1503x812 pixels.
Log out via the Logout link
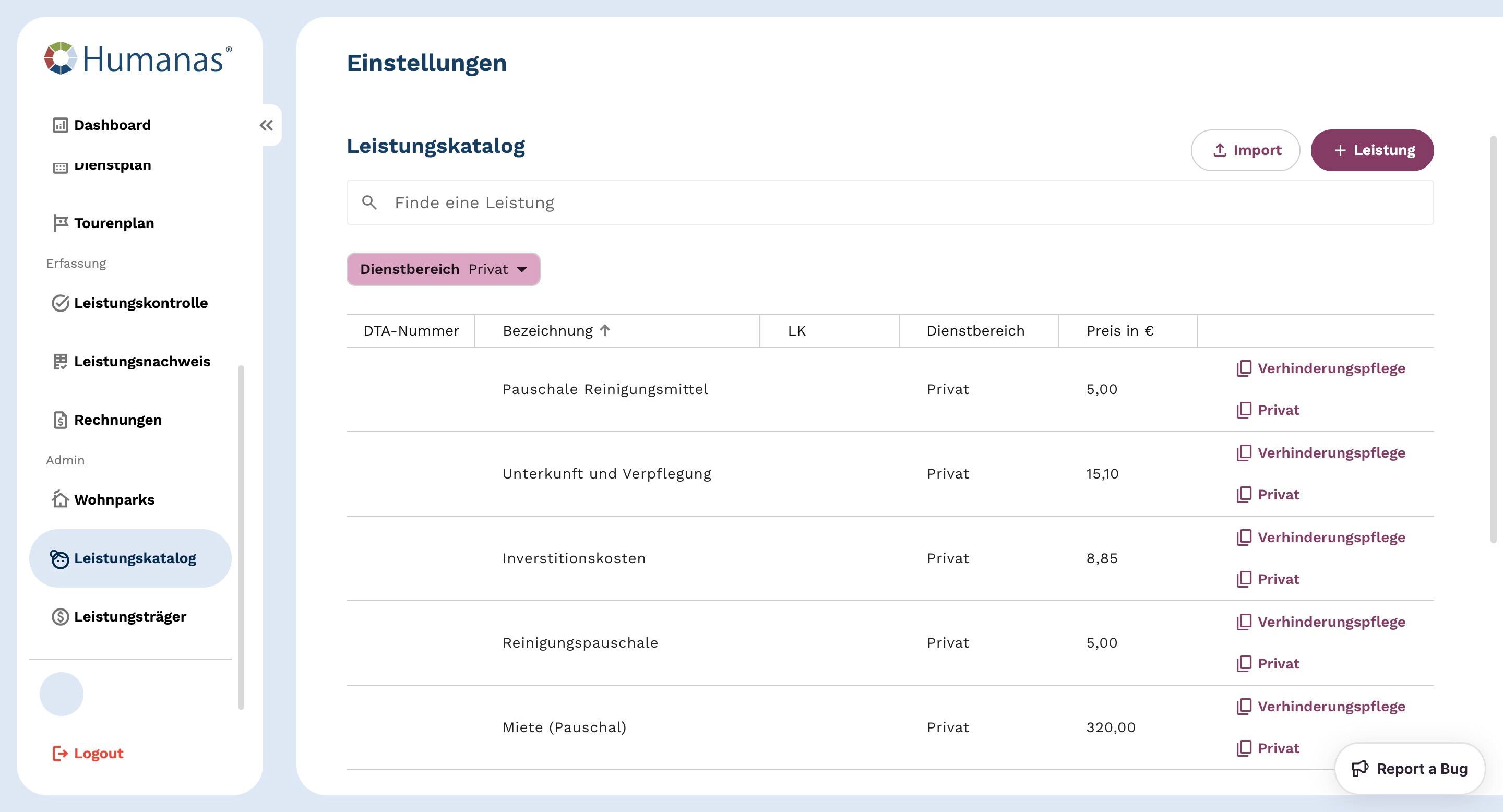pos(88,754)
